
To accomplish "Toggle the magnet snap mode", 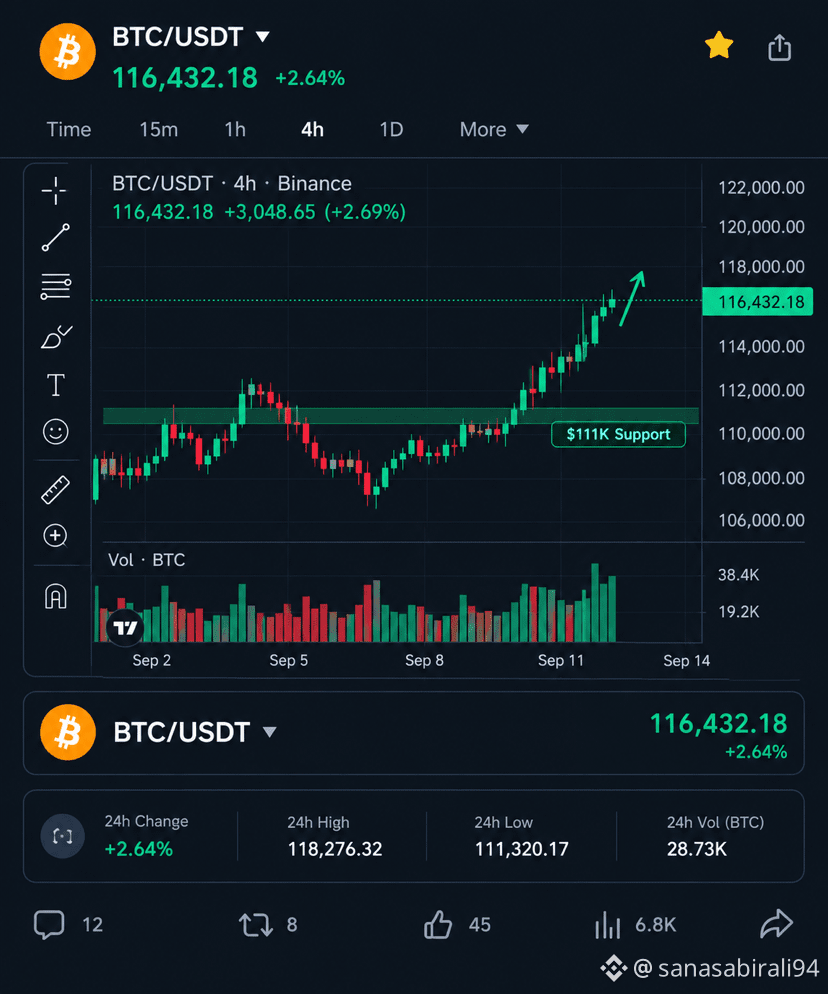I will pyautogui.click(x=55, y=597).
